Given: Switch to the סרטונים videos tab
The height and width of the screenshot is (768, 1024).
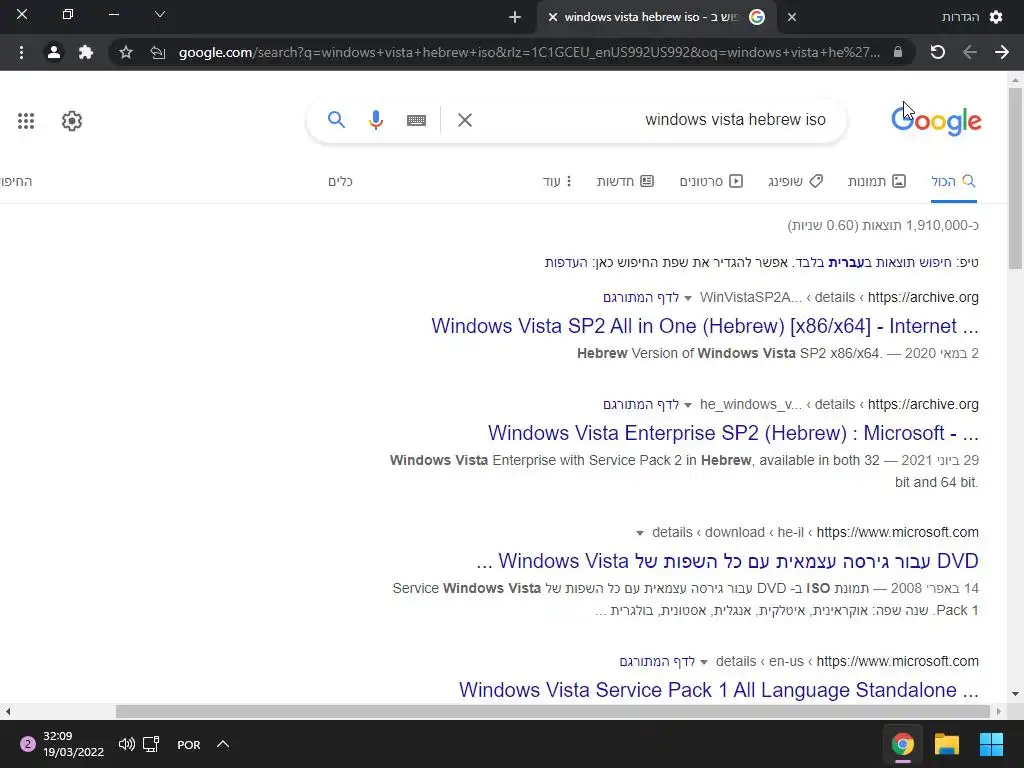Looking at the screenshot, I should (x=711, y=182).
